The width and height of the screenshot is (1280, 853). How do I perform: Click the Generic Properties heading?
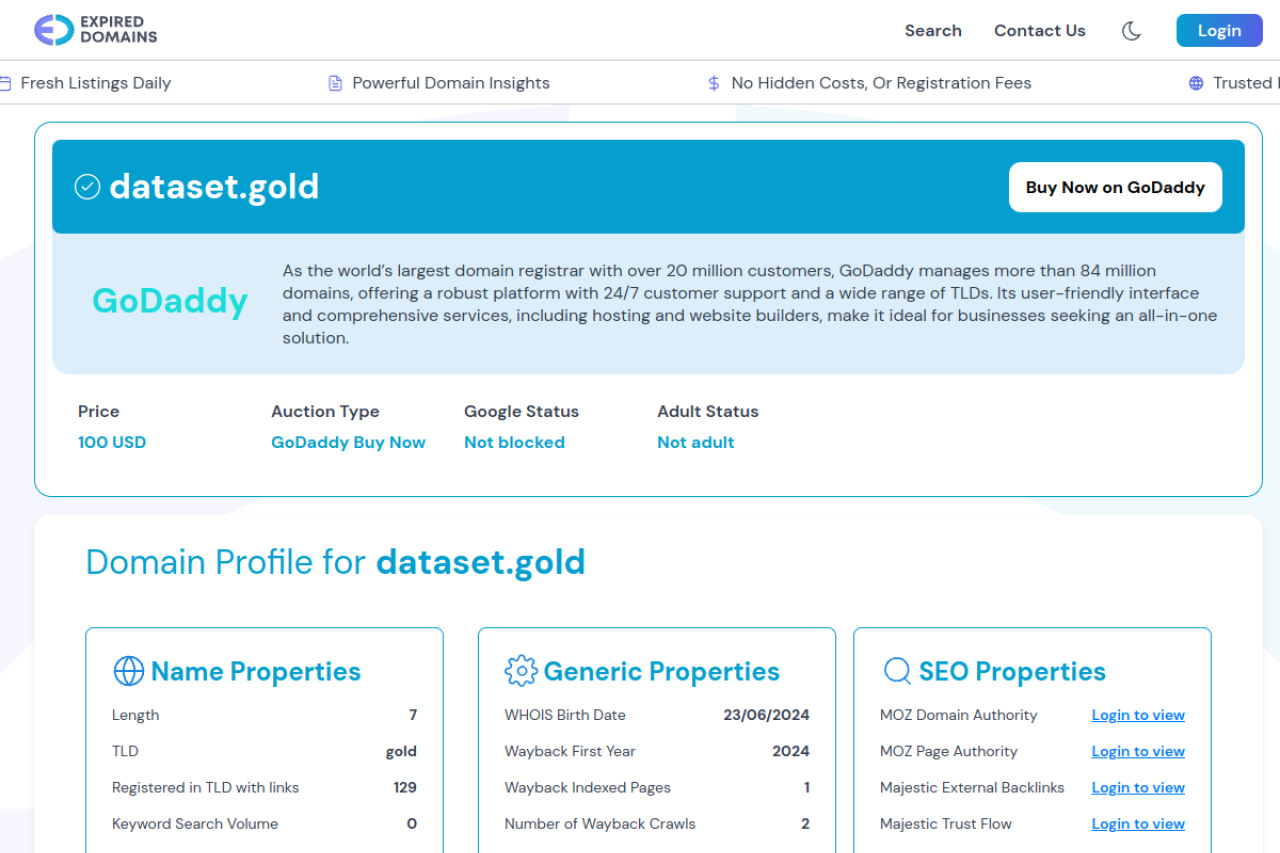point(662,671)
